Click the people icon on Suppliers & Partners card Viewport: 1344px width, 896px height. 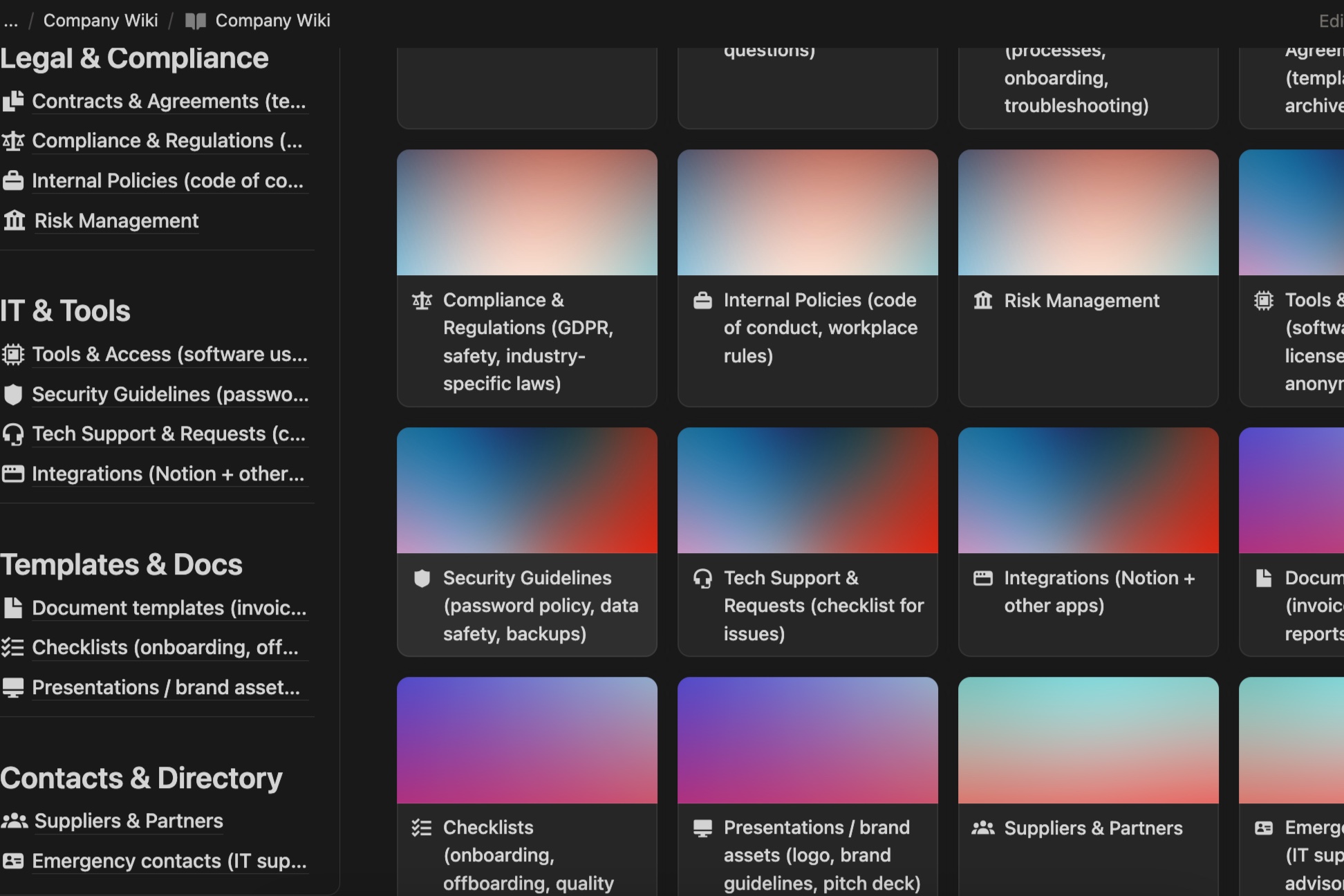point(982,828)
